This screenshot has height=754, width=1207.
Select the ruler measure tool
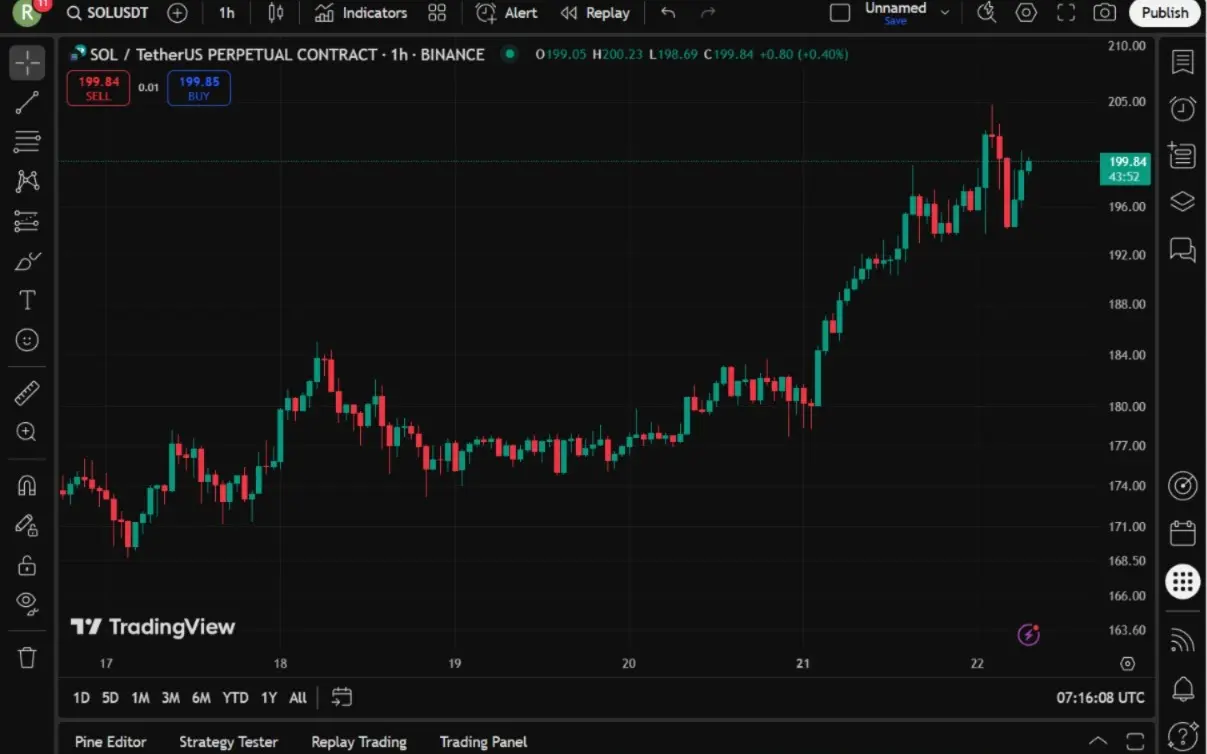(27, 393)
